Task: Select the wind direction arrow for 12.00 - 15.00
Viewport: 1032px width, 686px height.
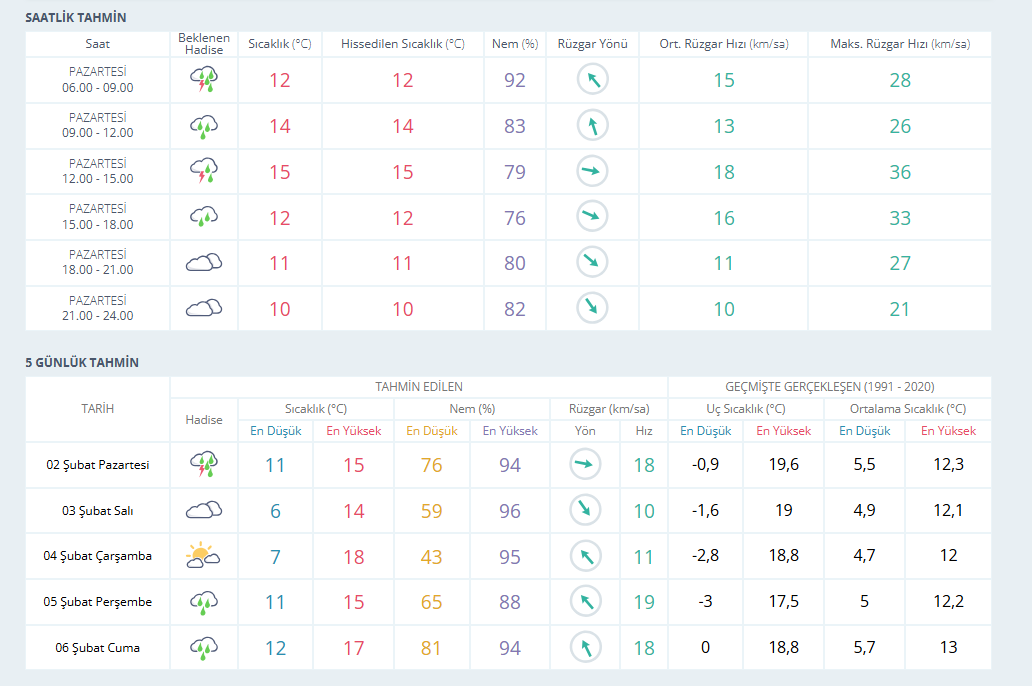Action: coord(593,172)
